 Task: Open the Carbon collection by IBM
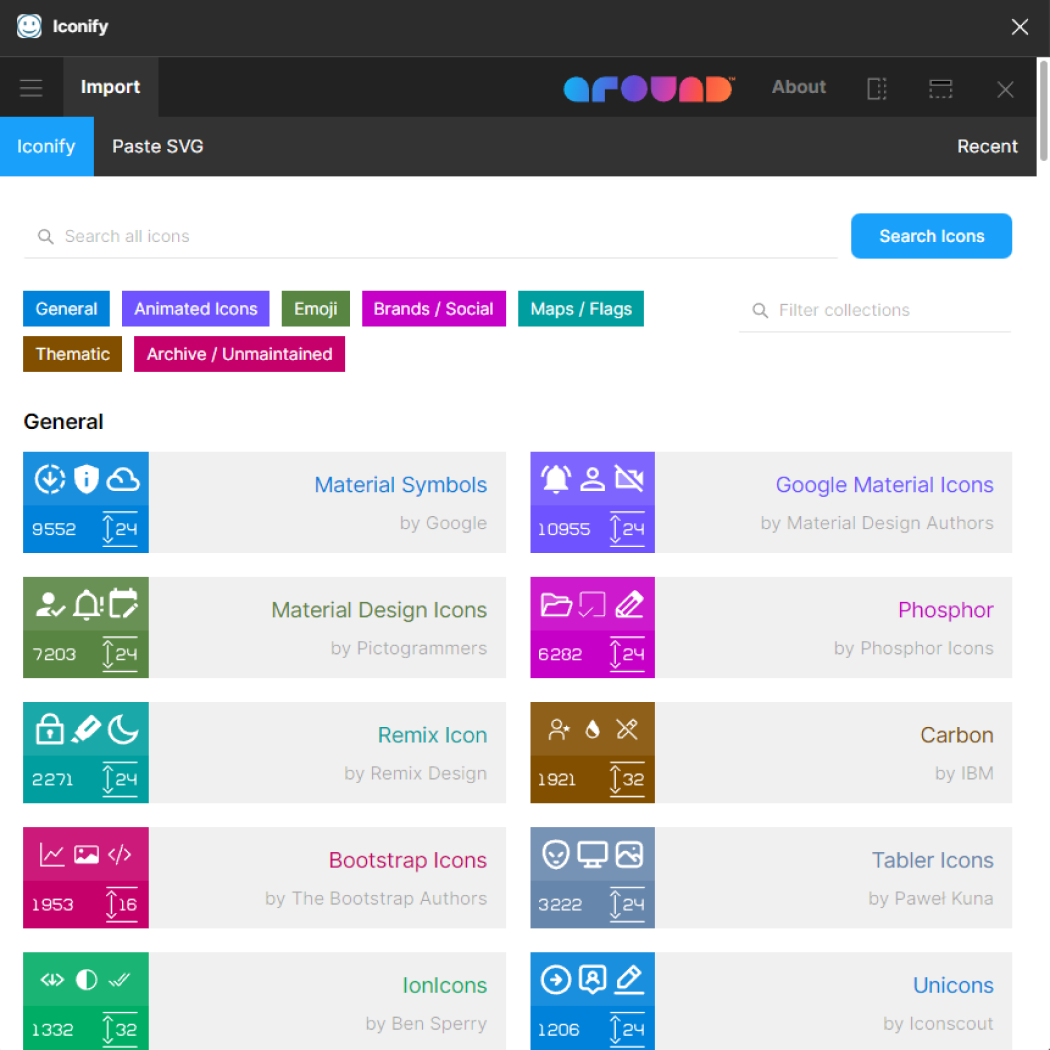coord(771,753)
